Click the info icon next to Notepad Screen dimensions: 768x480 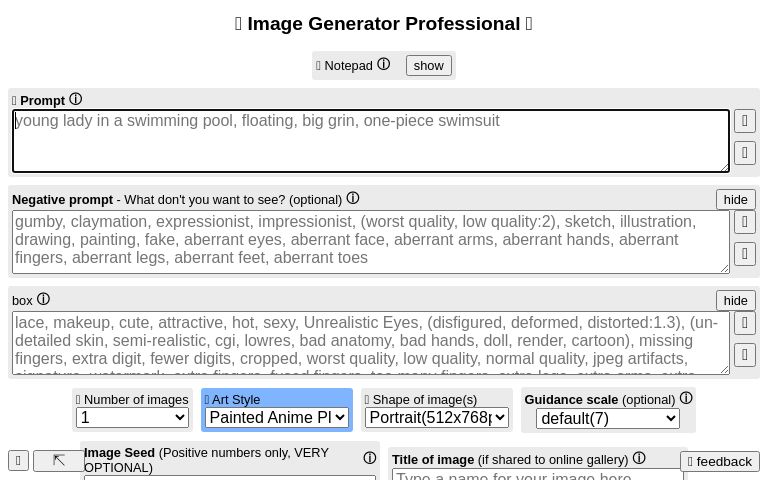(383, 65)
